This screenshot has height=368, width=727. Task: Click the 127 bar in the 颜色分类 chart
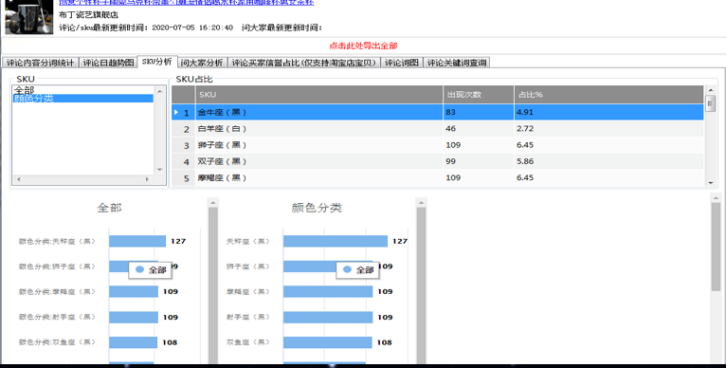pos(335,241)
